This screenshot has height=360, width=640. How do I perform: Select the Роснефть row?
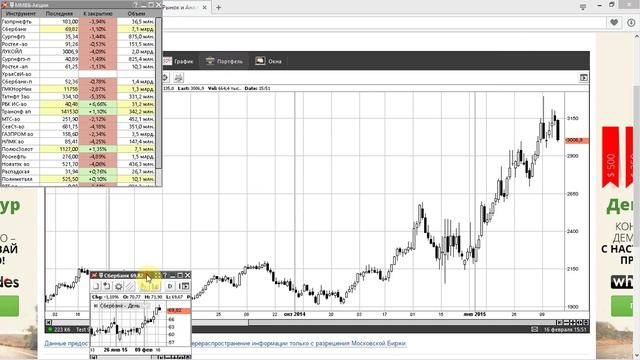click(78, 156)
